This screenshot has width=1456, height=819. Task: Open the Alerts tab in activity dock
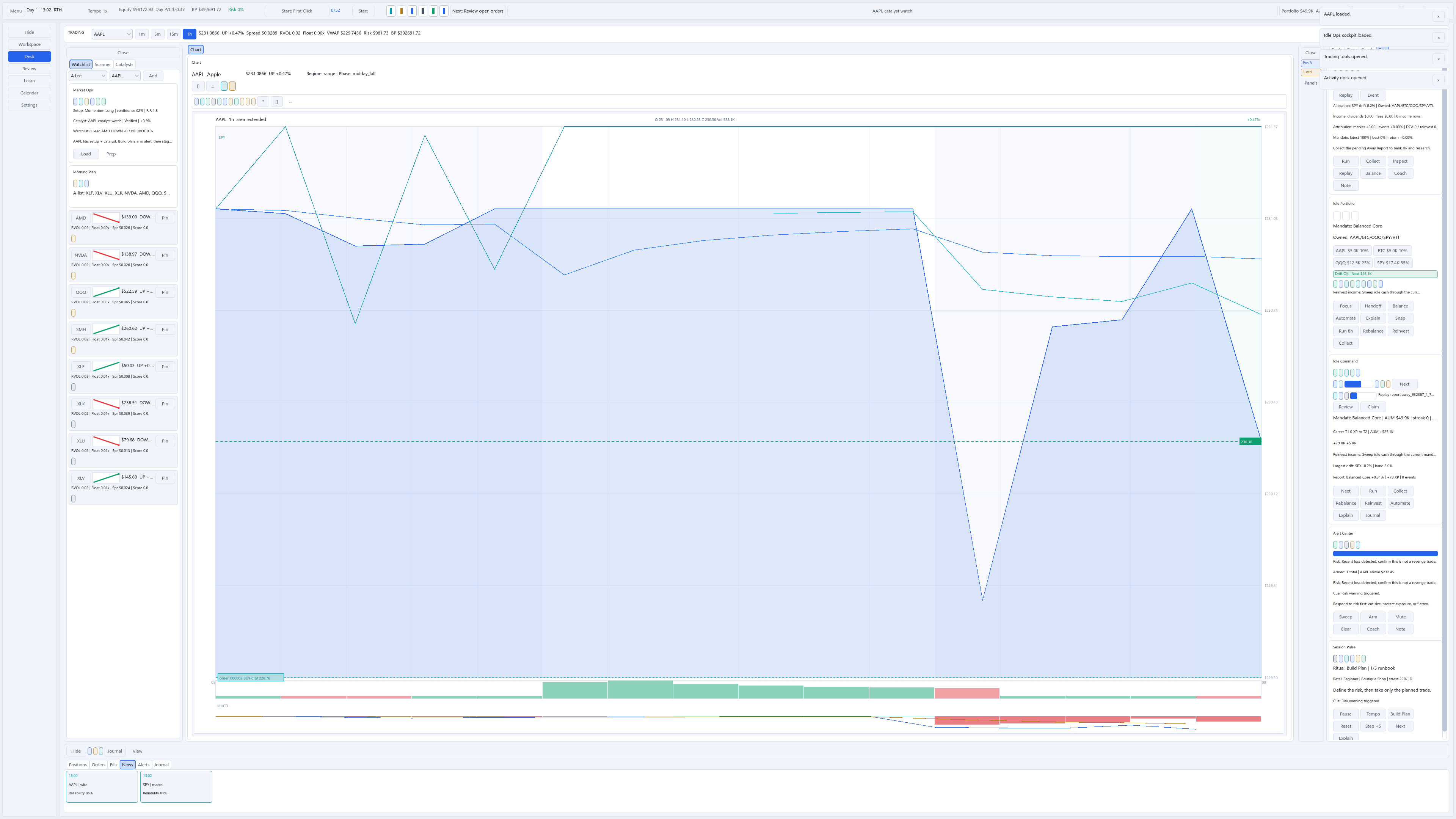click(x=144, y=765)
